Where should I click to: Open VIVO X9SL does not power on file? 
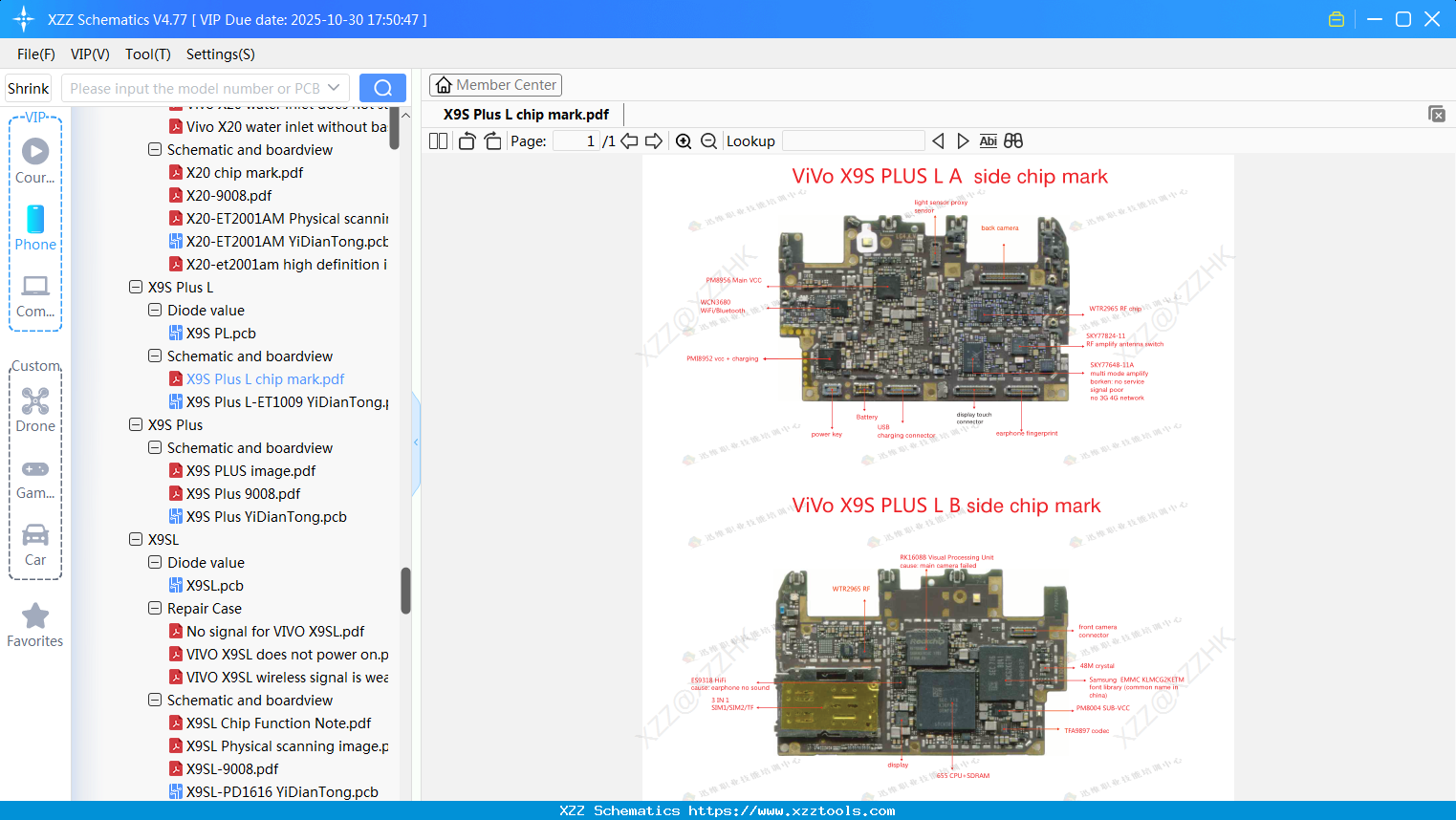coord(287,655)
